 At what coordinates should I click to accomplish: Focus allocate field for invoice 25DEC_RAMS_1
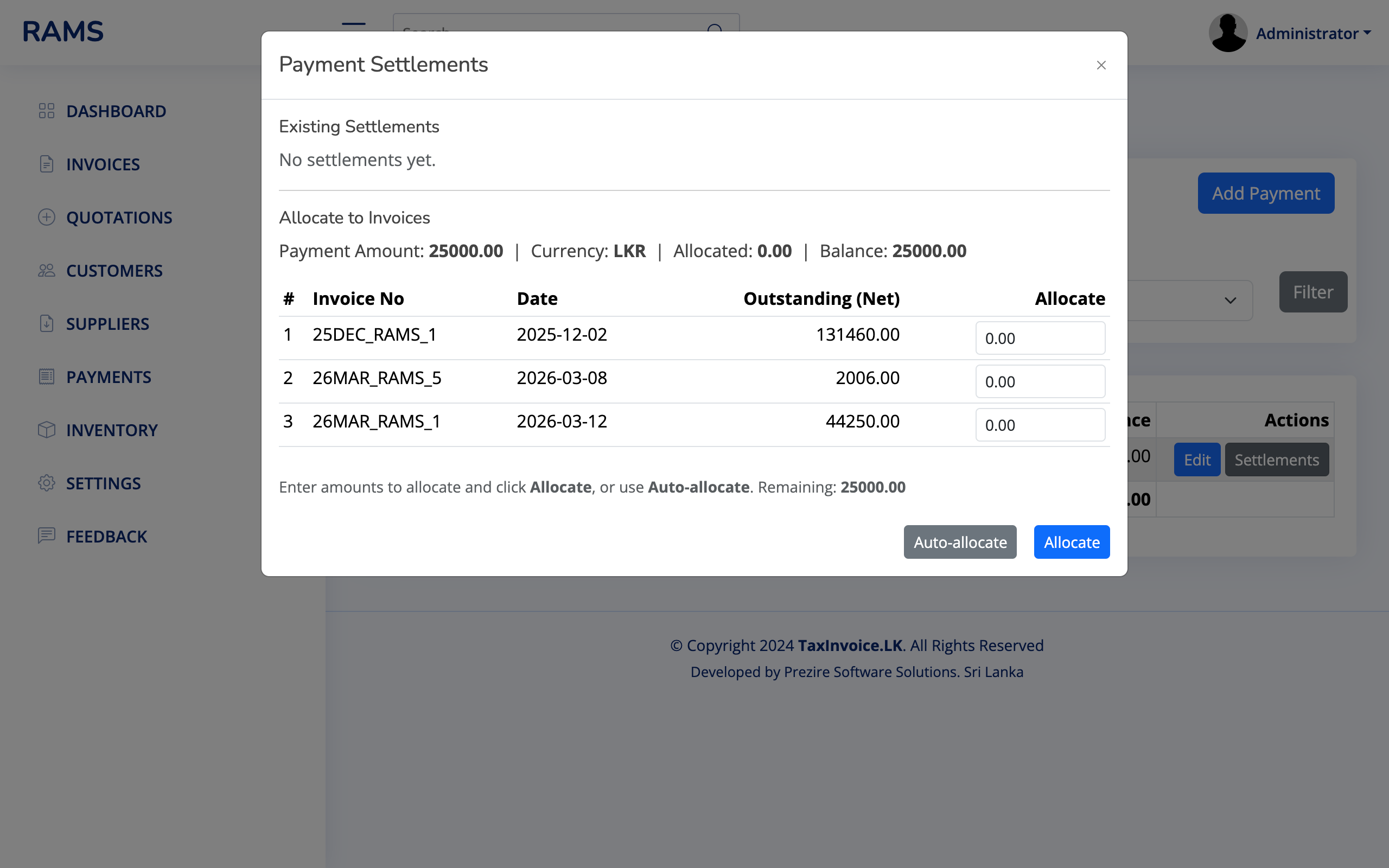coord(1040,338)
